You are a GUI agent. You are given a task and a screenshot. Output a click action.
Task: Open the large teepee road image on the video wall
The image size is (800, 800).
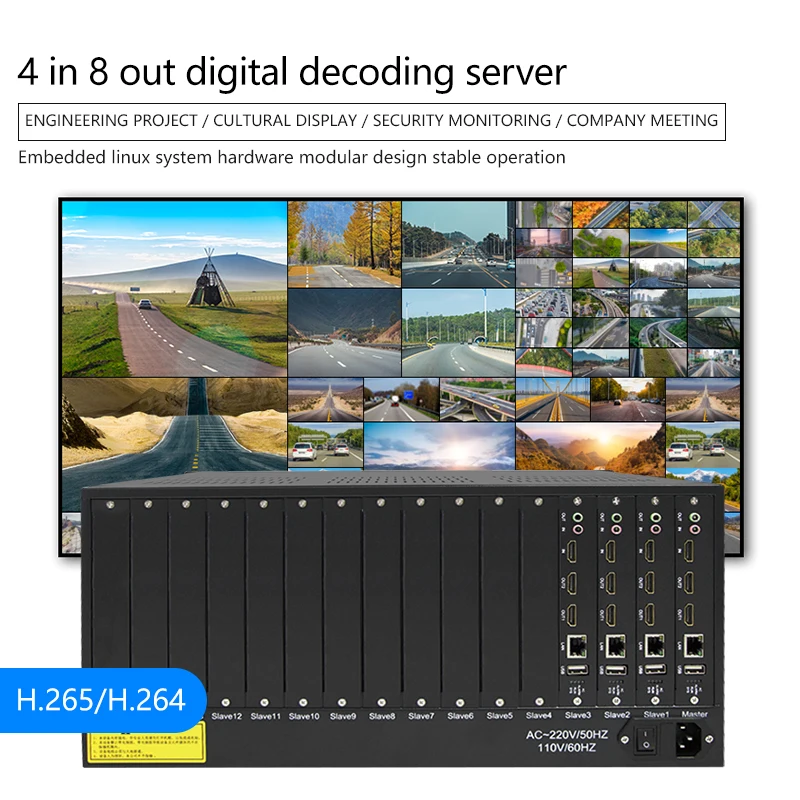pyautogui.click(x=174, y=289)
